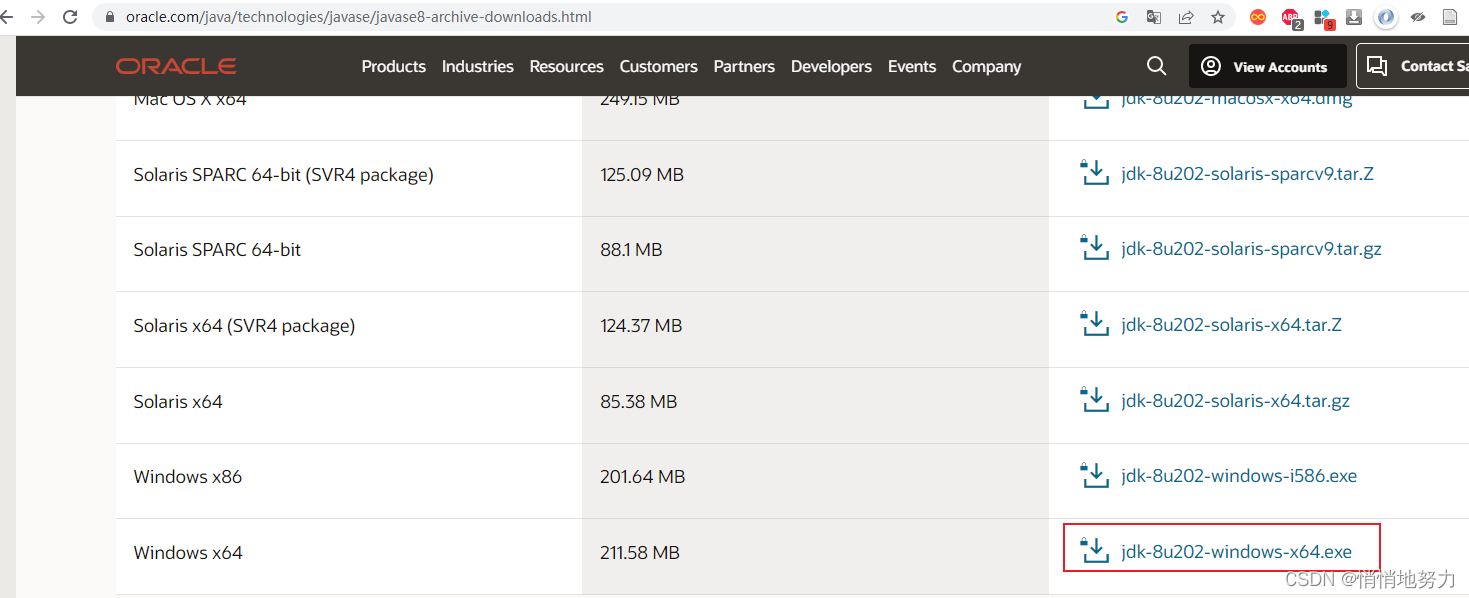
Task: Download jdk-8u202-windows-i586.exe
Action: click(x=1239, y=476)
